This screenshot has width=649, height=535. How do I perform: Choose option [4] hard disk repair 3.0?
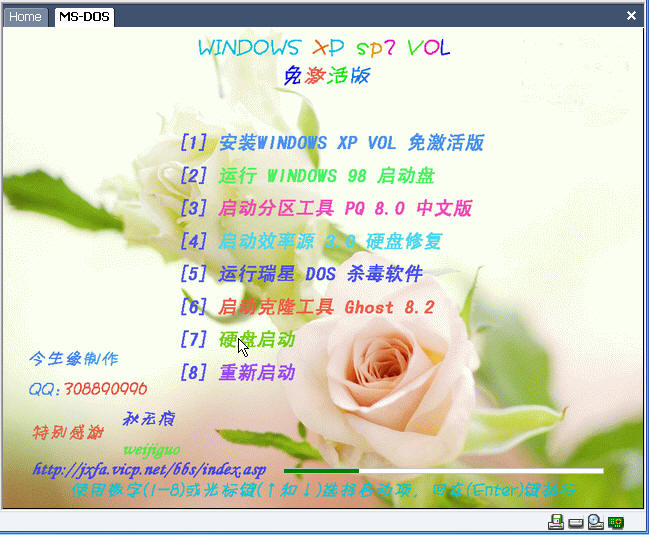pyautogui.click(x=311, y=241)
